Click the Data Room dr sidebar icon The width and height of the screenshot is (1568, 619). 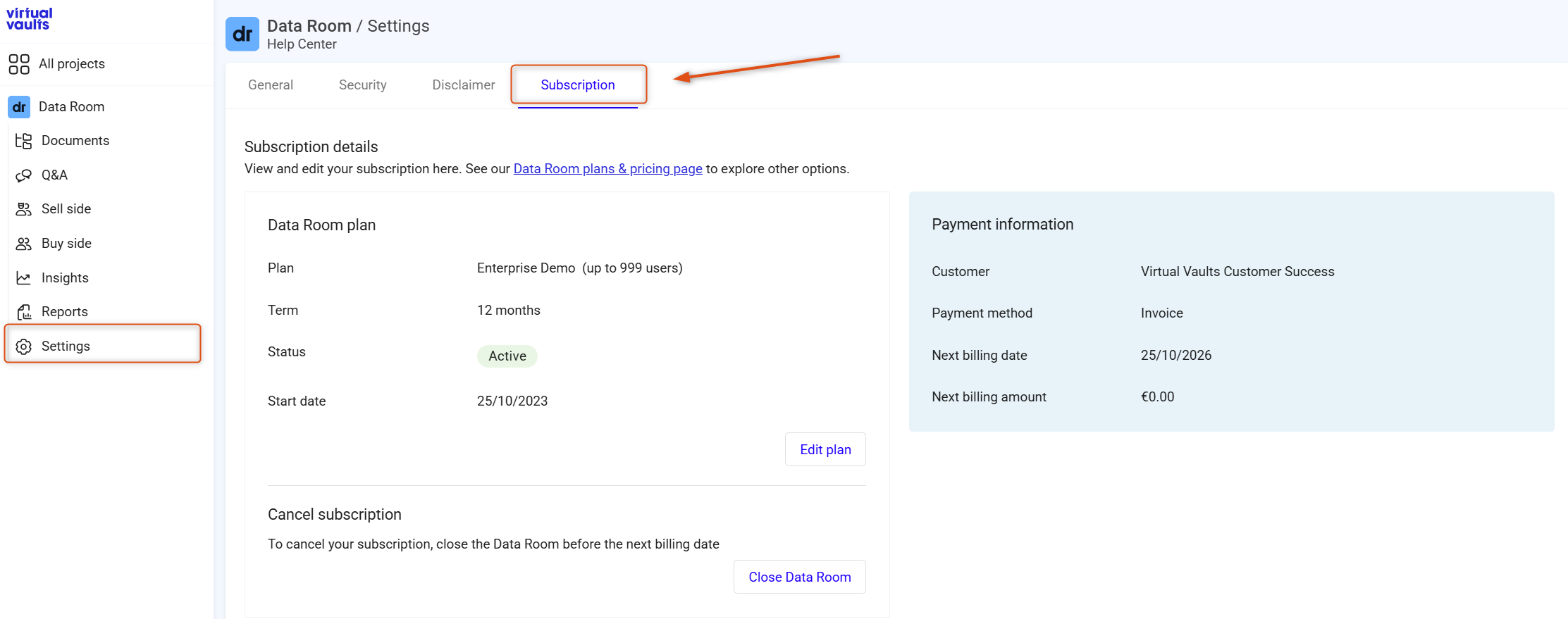[19, 107]
